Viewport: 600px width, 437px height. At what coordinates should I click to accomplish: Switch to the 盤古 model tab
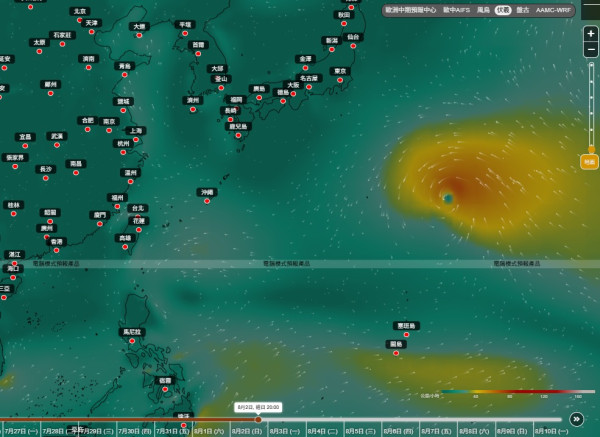coord(523,10)
